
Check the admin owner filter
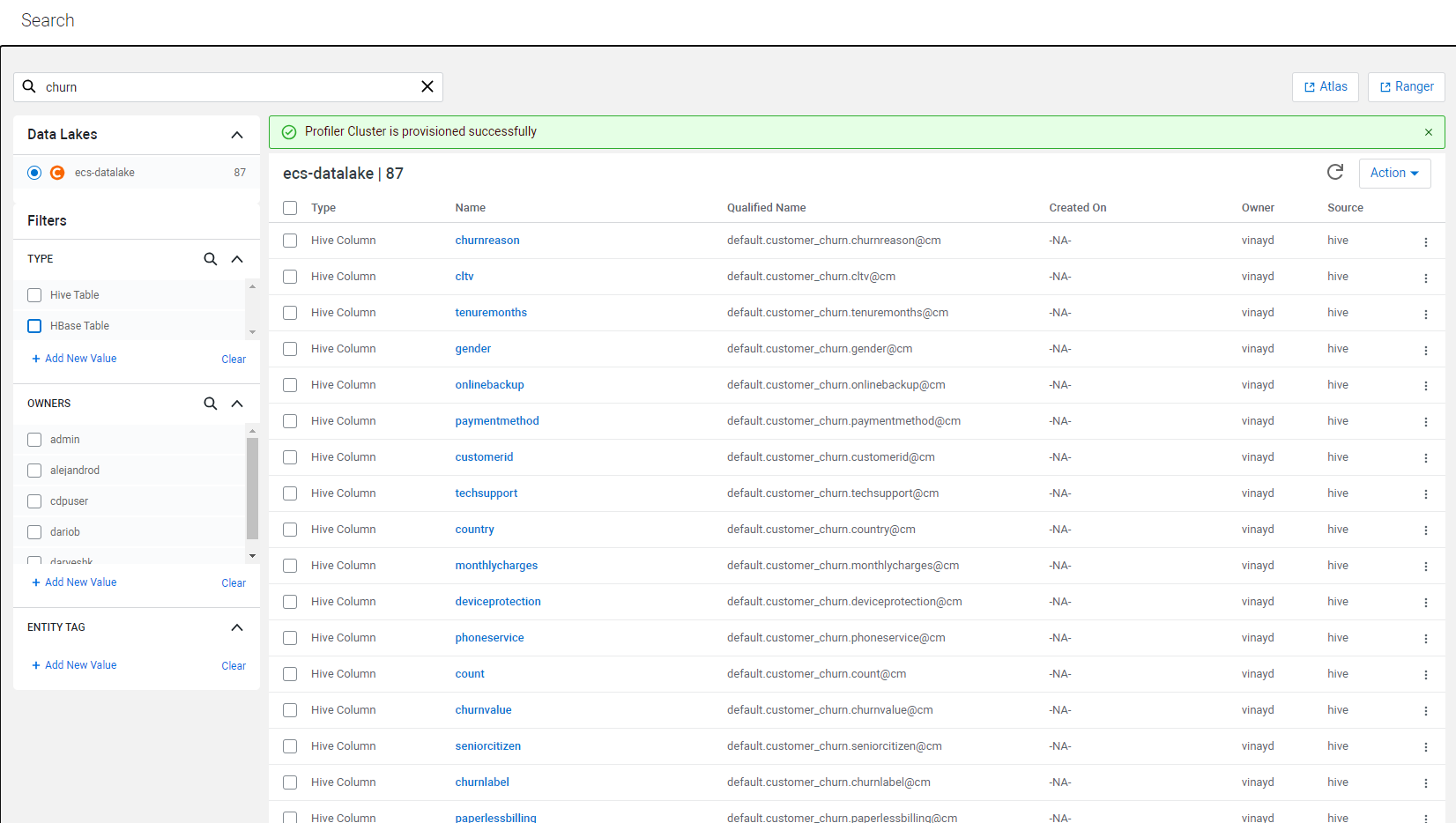click(34, 440)
